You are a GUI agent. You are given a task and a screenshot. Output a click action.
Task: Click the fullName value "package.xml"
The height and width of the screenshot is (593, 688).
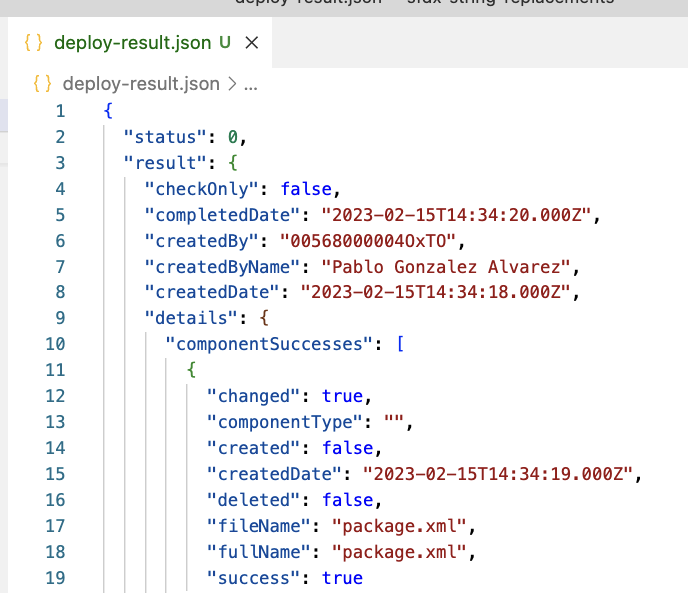coord(399,552)
